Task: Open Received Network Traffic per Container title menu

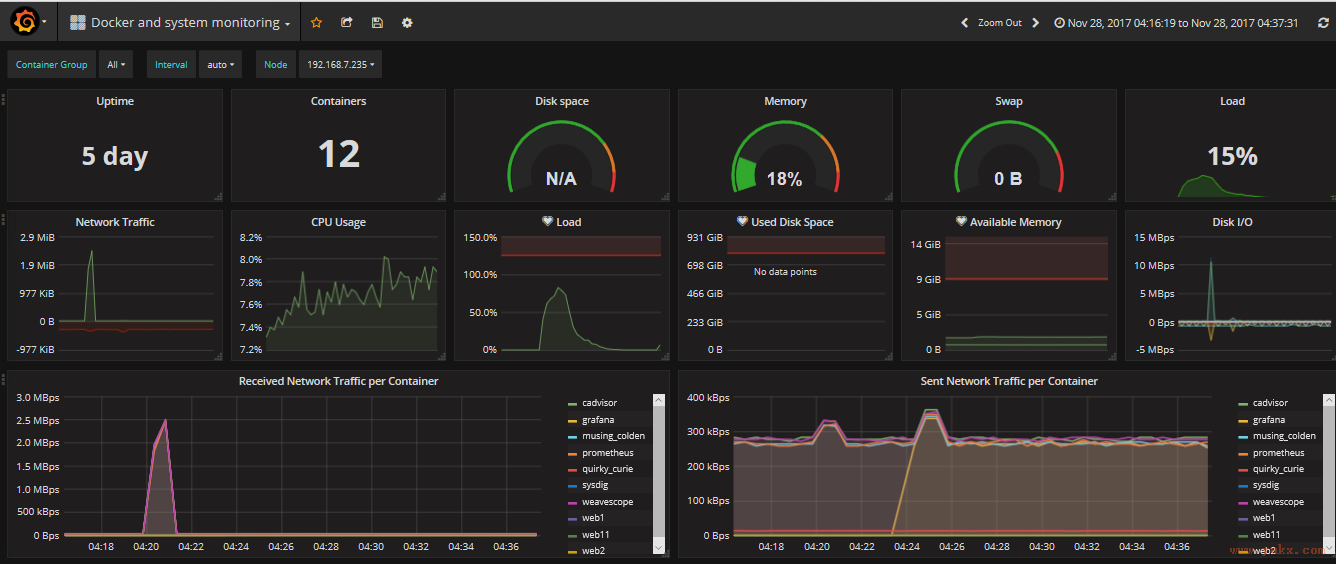Action: (338, 381)
